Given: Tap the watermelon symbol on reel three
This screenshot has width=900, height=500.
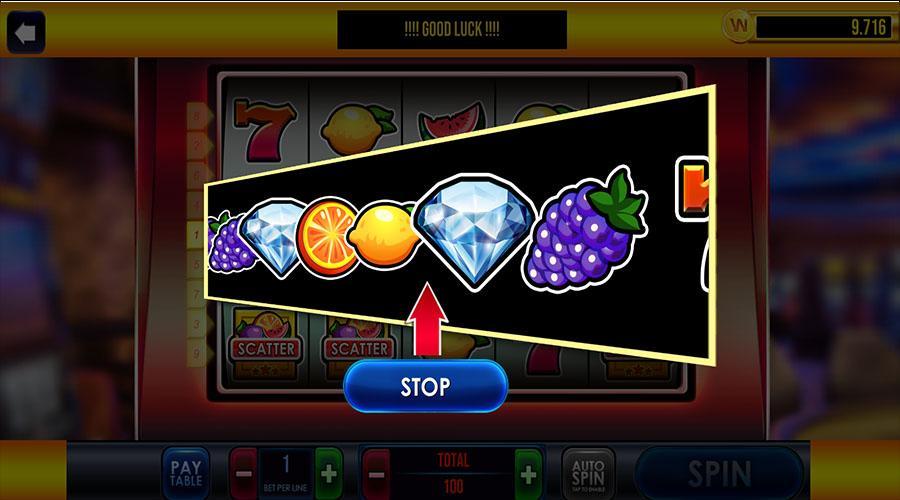Looking at the screenshot, I should pos(452,120).
